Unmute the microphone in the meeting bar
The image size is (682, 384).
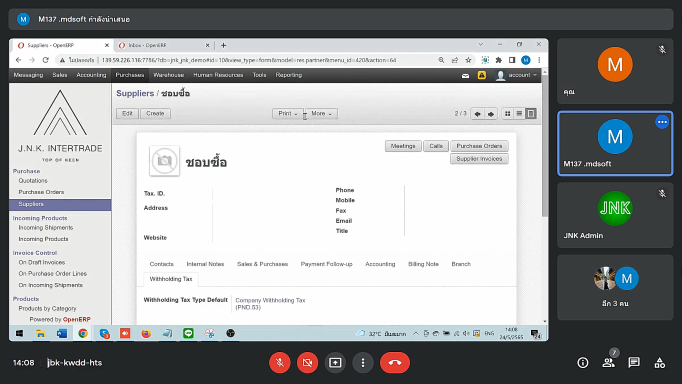280,362
